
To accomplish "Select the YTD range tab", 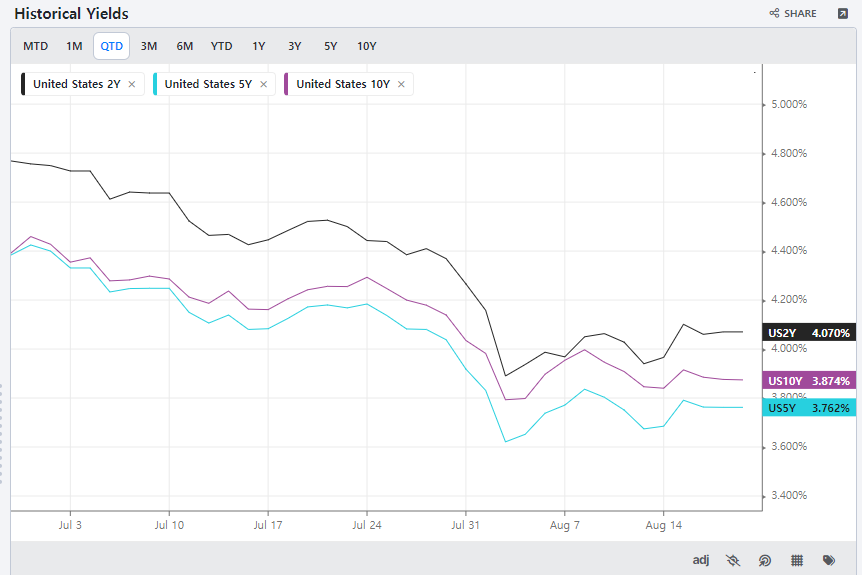I will pyautogui.click(x=221, y=46).
